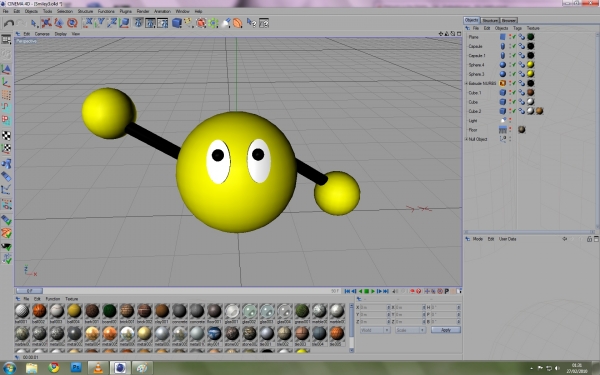Click the yellow material tag on Sphere.3
The width and height of the screenshot is (600, 375).
click(x=530, y=74)
